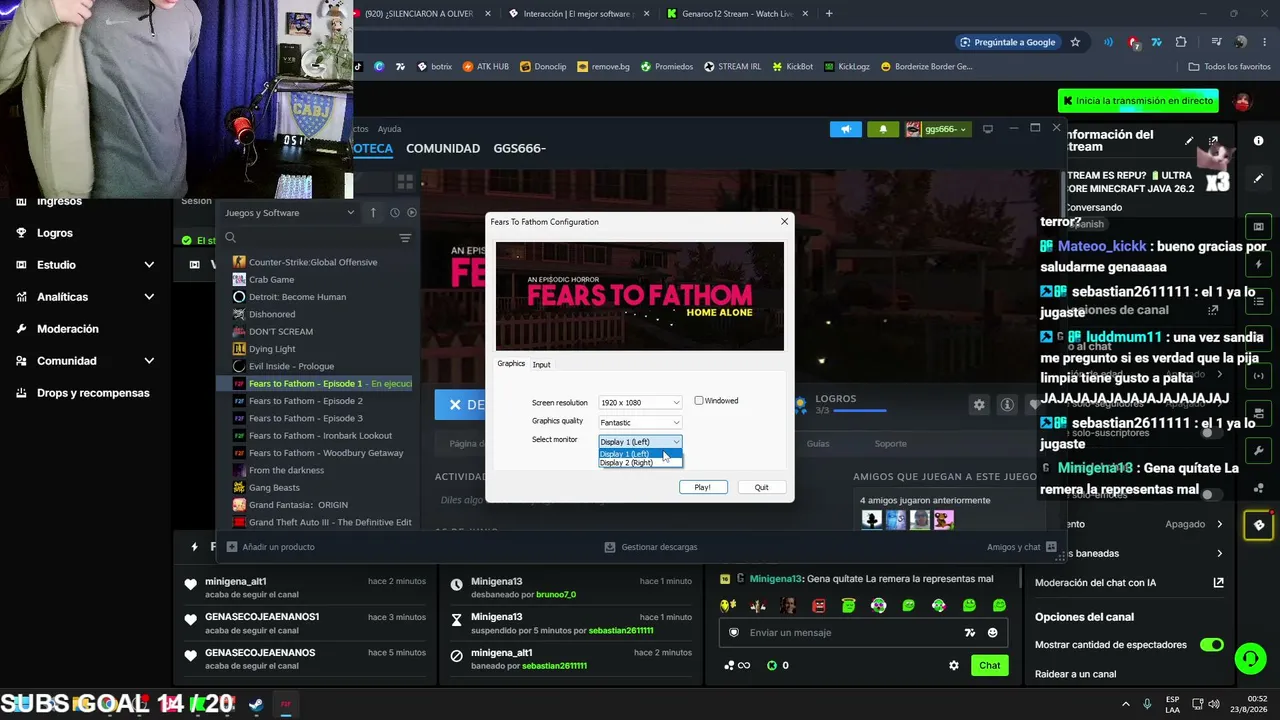Close the Fears To Fathom Configuration dialog
Screen dimensions: 1280x720
point(784,221)
